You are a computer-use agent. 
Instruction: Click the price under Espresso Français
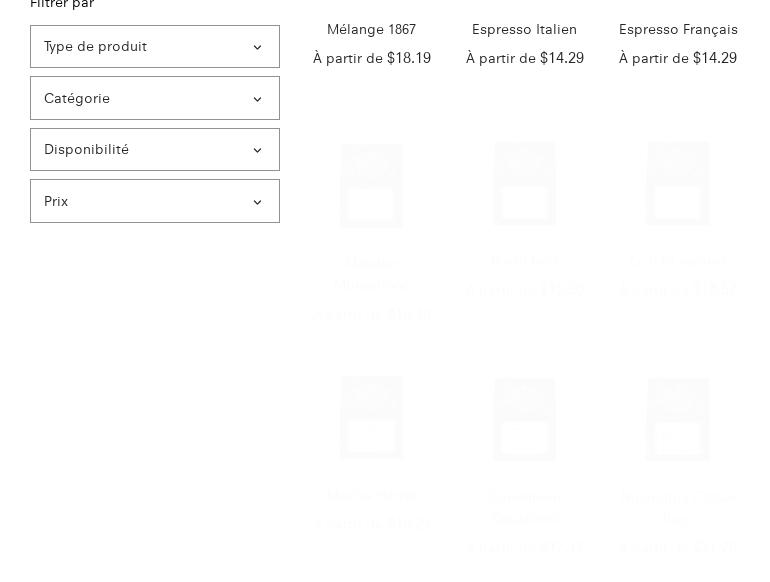click(x=715, y=58)
